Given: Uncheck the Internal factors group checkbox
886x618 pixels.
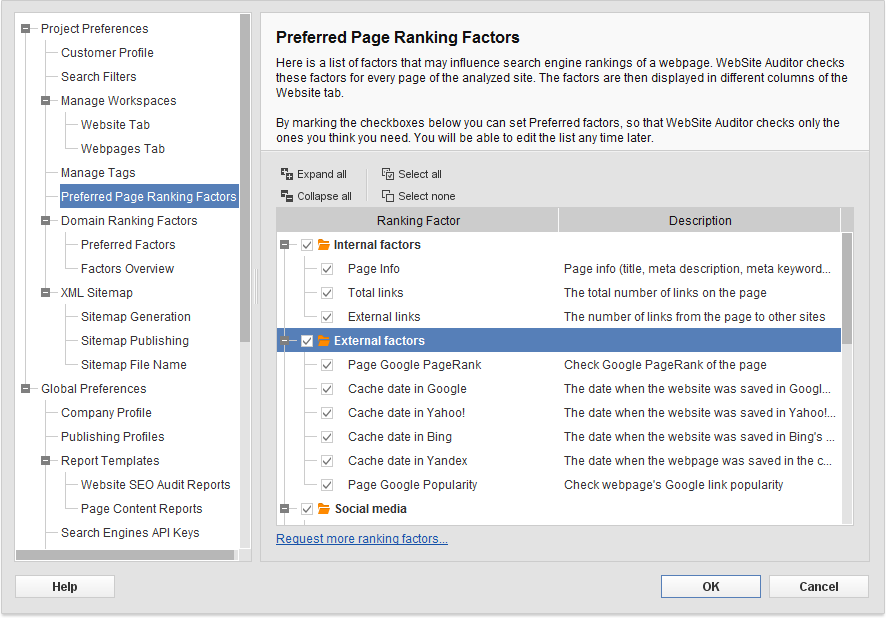Looking at the screenshot, I should 307,245.
